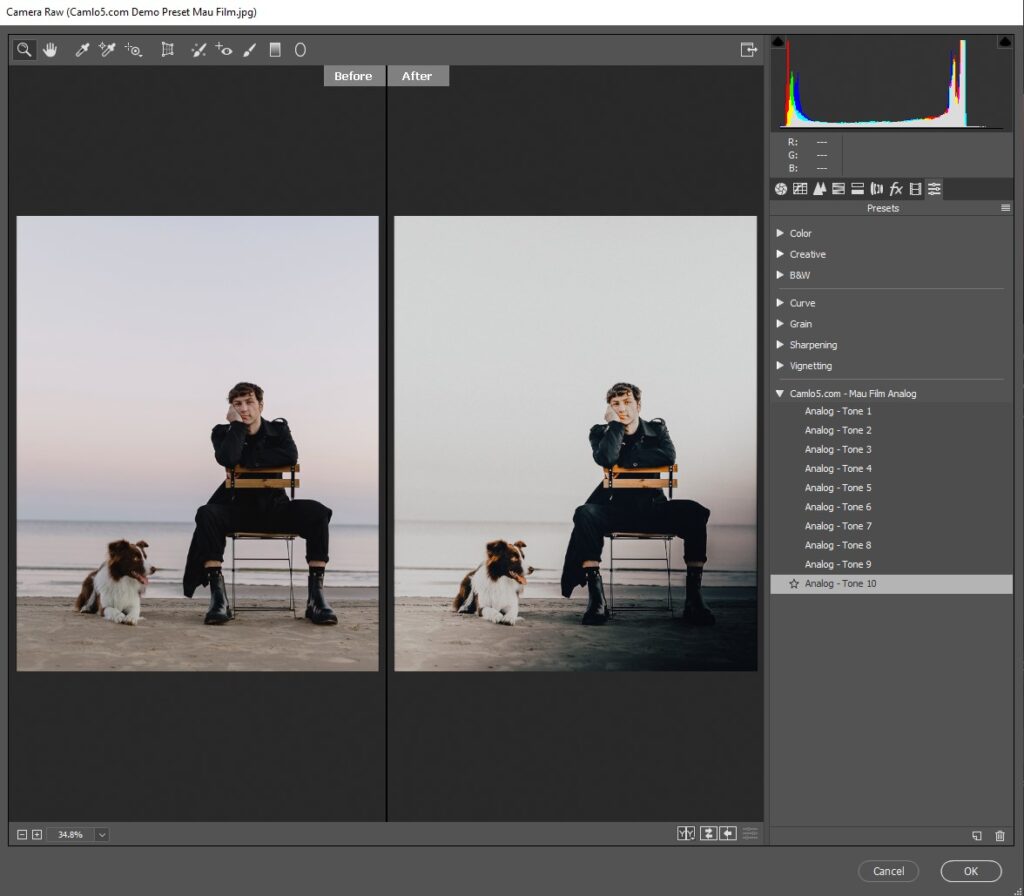Toggle the highlight clipping warning
1024x896 pixels.
tap(1004, 42)
